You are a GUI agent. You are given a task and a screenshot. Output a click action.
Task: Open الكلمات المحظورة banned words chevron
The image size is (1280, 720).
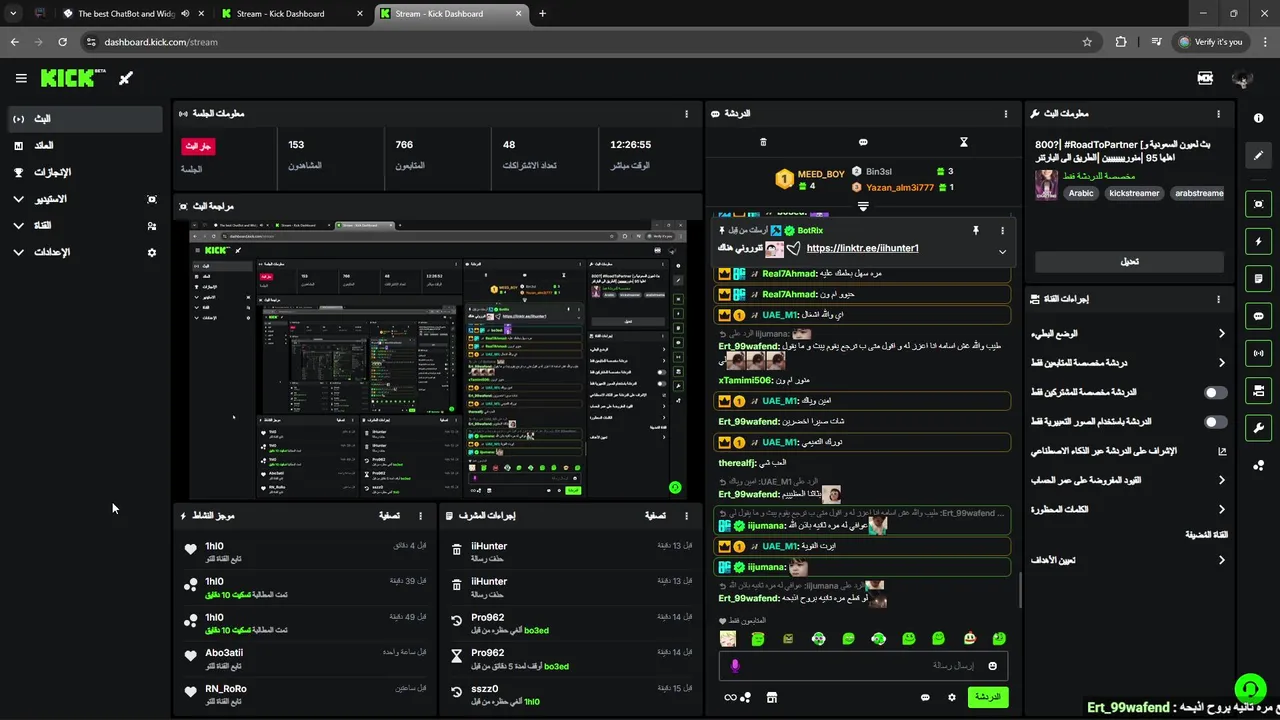click(x=1221, y=510)
